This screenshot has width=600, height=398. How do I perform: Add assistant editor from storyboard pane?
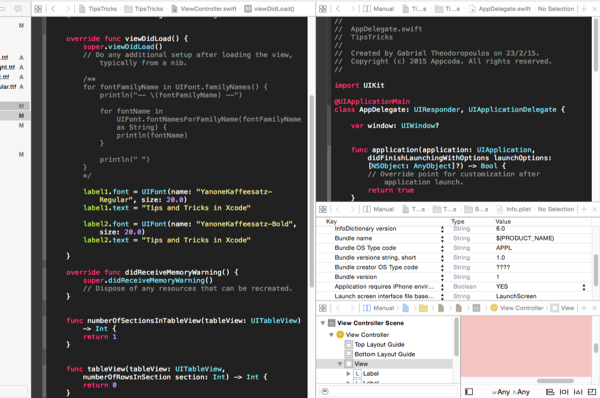pyautogui.click(x=584, y=308)
